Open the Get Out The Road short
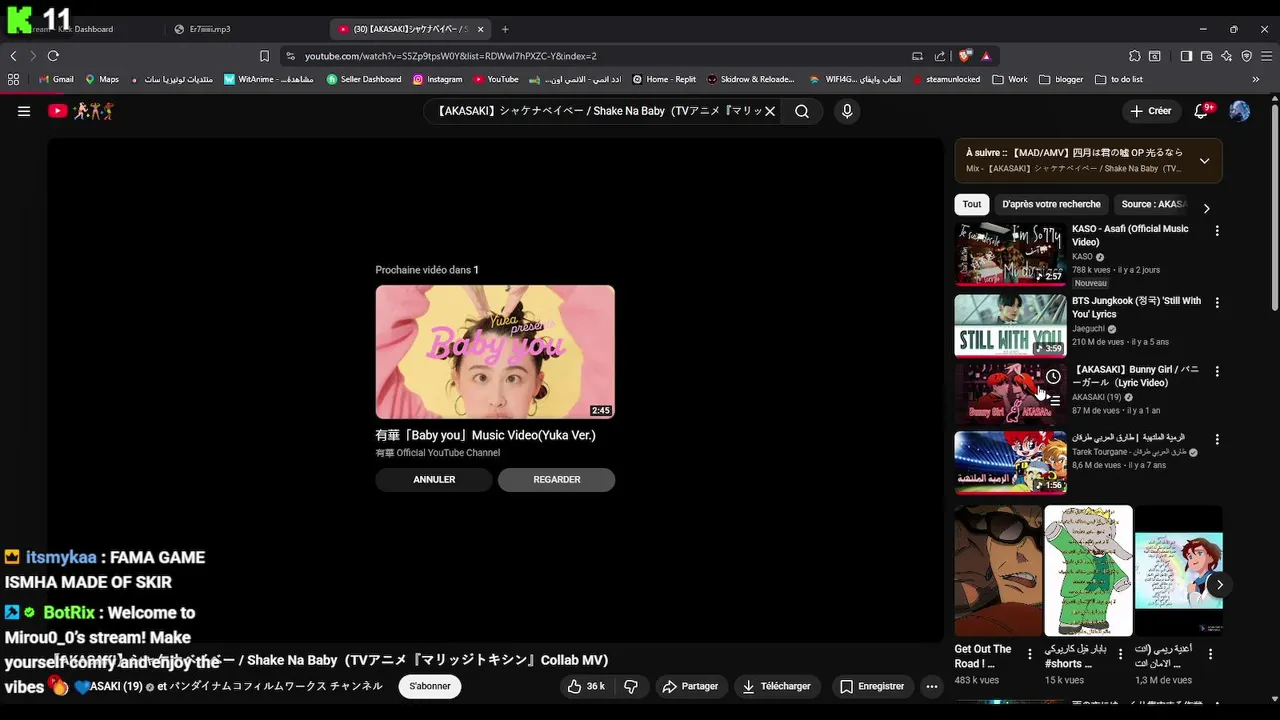 pyautogui.click(x=998, y=571)
